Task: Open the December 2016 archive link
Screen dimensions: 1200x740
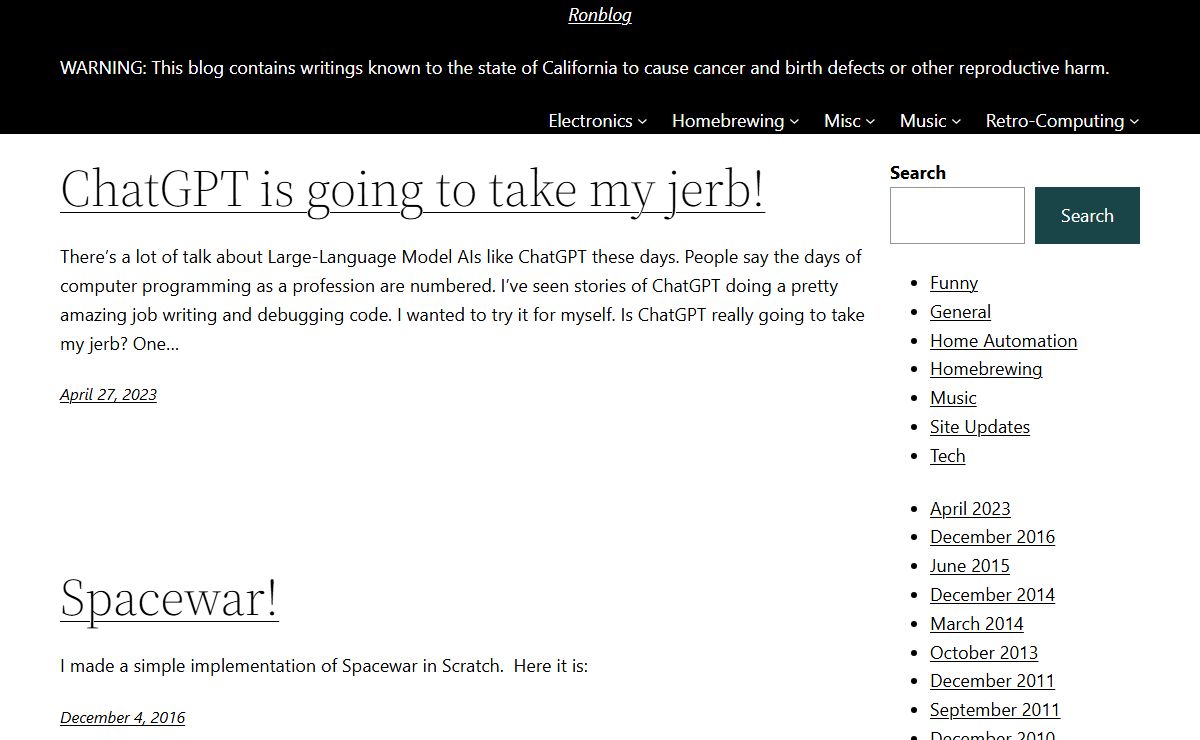Action: click(x=992, y=537)
